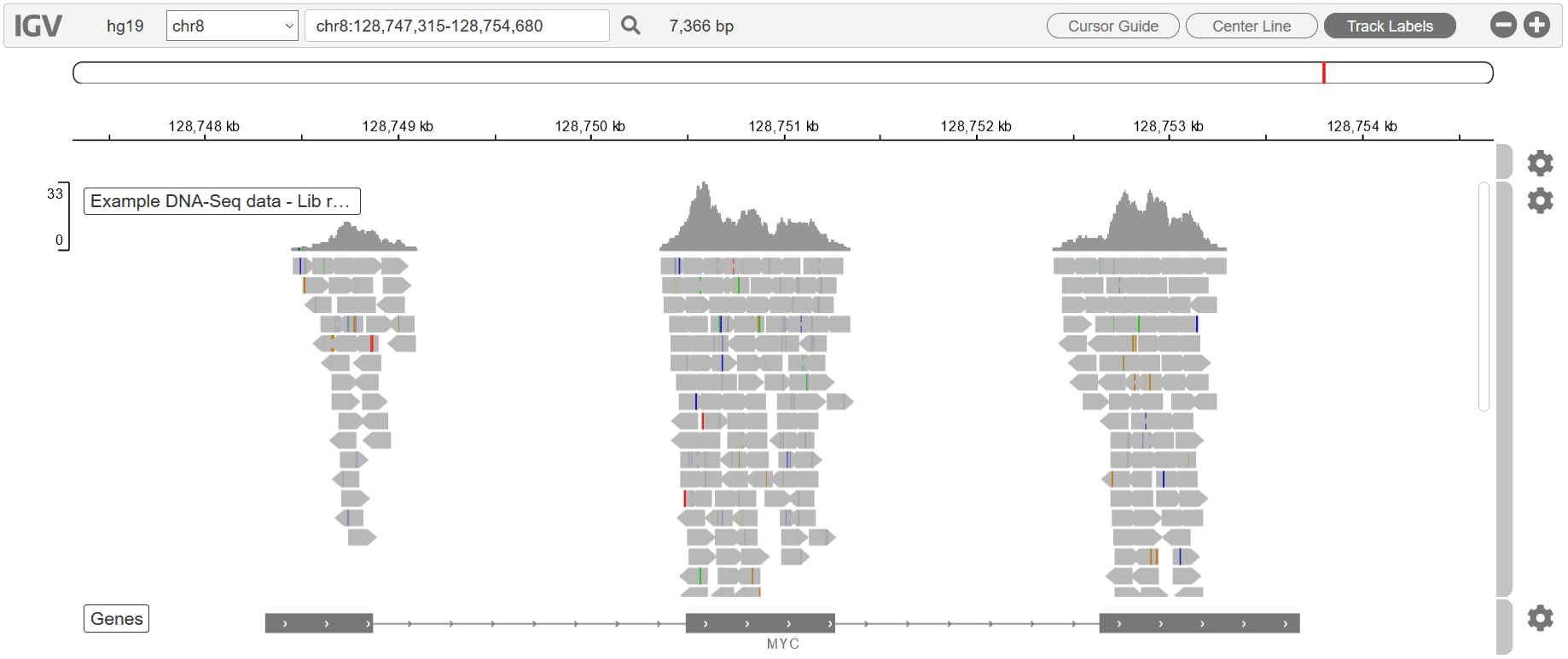The width and height of the screenshot is (1568, 659).
Task: Click the coverage scale maximum 33
Action: (x=55, y=194)
